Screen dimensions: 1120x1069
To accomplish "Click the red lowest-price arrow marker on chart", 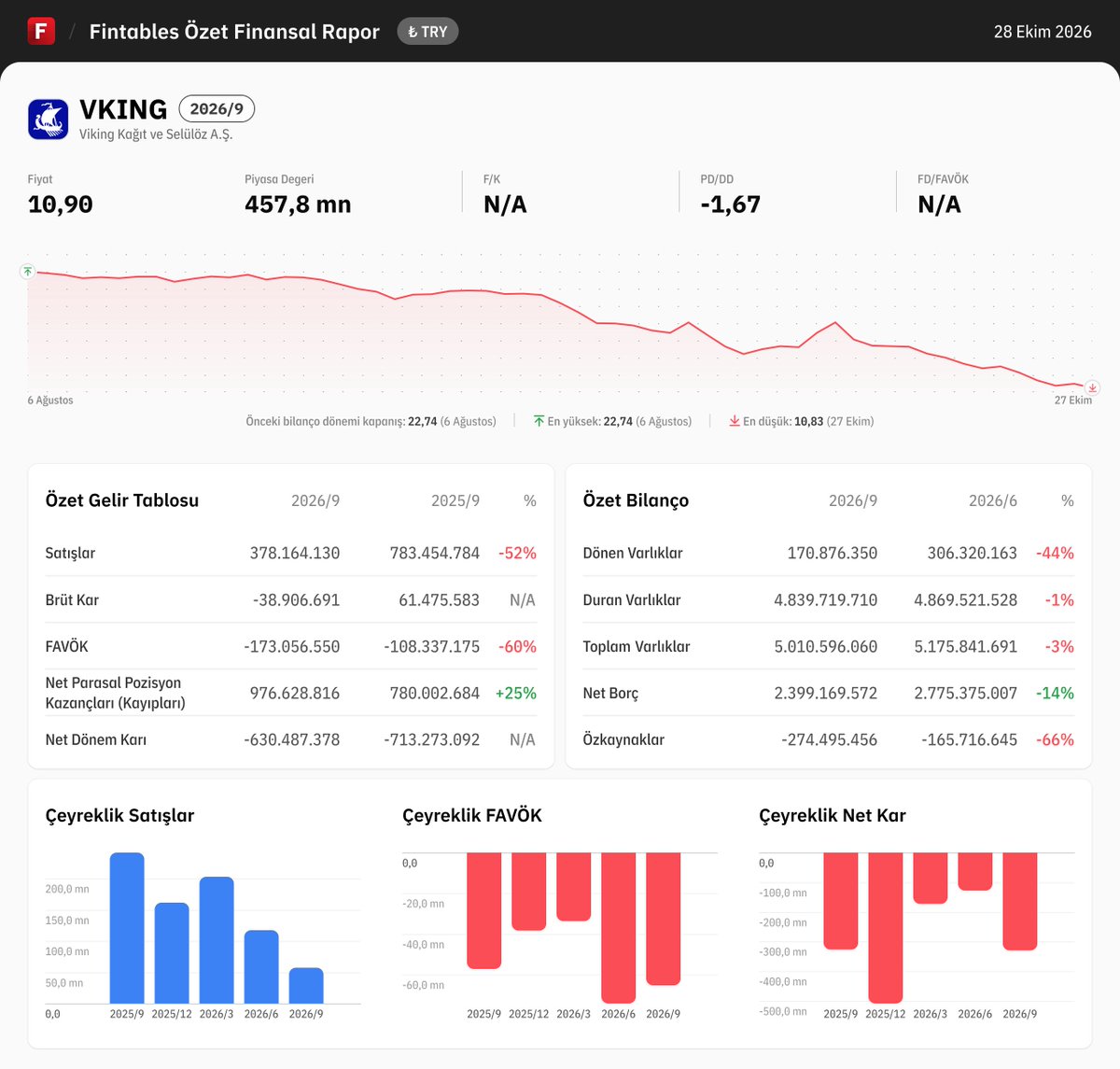I will pos(1092,387).
